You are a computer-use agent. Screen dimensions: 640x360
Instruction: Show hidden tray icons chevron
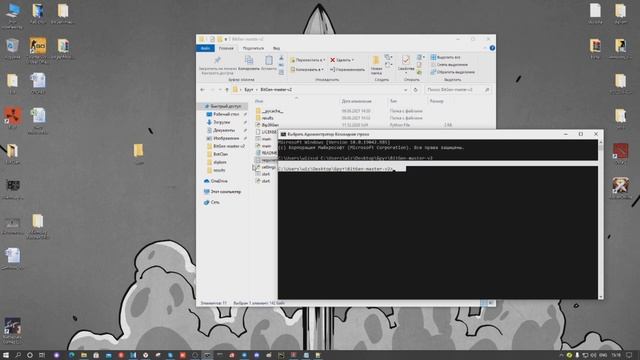(x=561, y=355)
